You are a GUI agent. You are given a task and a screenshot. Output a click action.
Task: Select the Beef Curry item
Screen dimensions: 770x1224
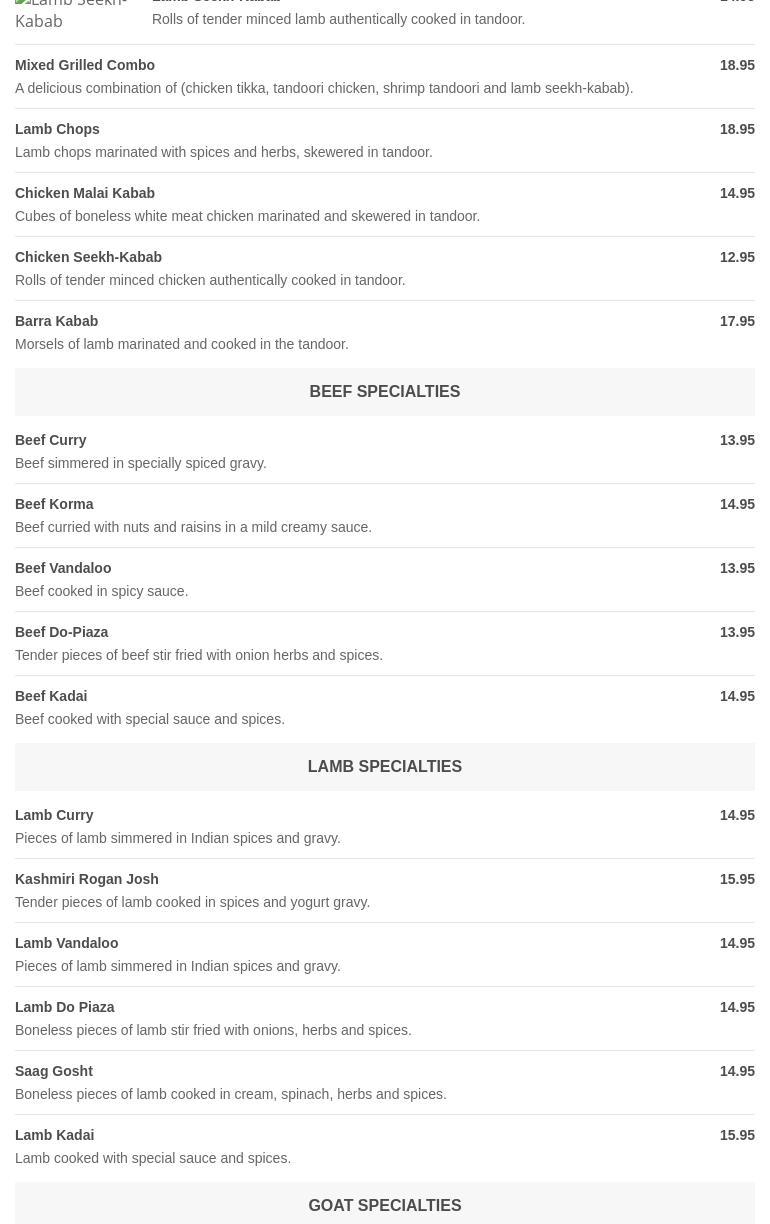[50, 440]
